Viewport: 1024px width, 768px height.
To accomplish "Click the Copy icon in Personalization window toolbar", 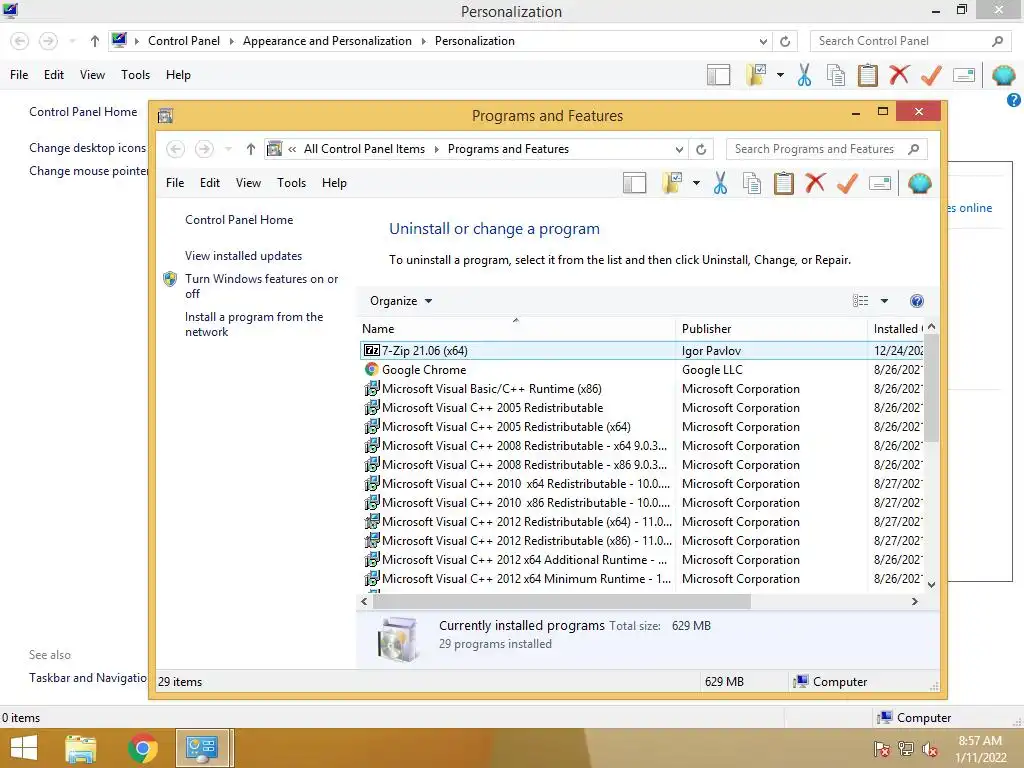I will [x=836, y=75].
